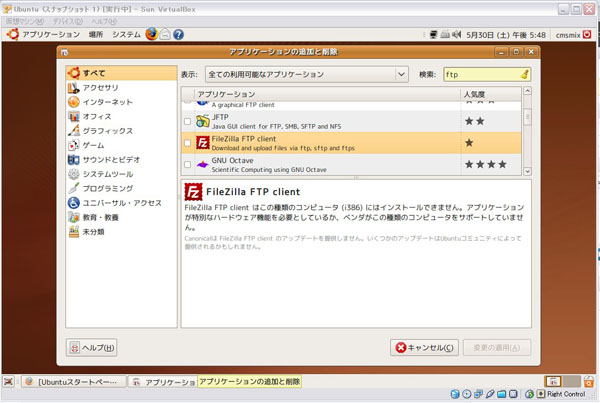This screenshot has width=600, height=403.
Task: Click the application list scroll up arrow
Action: tap(527, 91)
